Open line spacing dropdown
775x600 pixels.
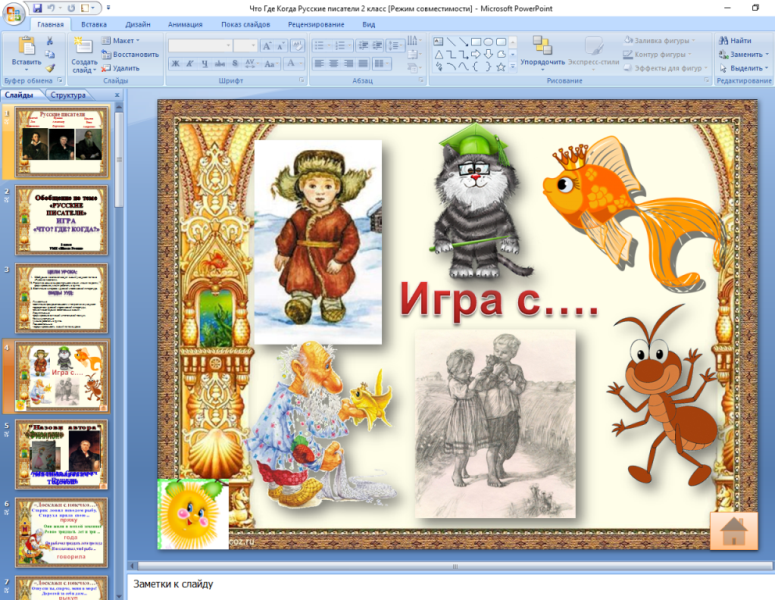pos(396,46)
